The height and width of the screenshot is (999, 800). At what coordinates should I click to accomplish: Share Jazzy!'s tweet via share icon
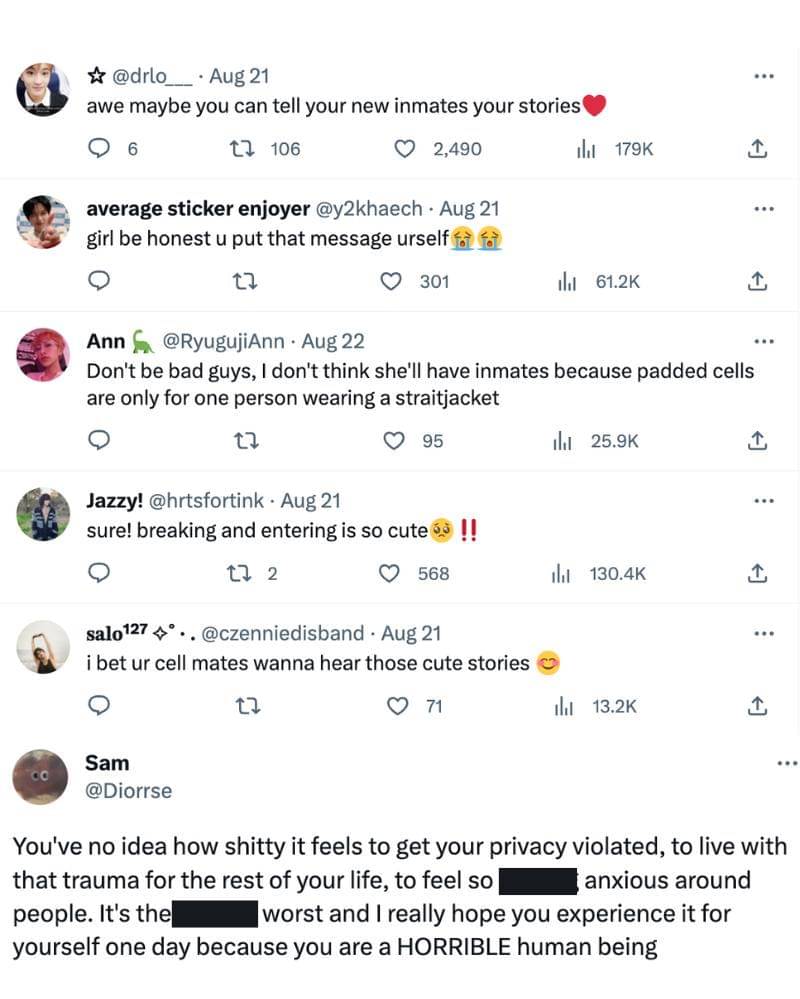pos(757,574)
